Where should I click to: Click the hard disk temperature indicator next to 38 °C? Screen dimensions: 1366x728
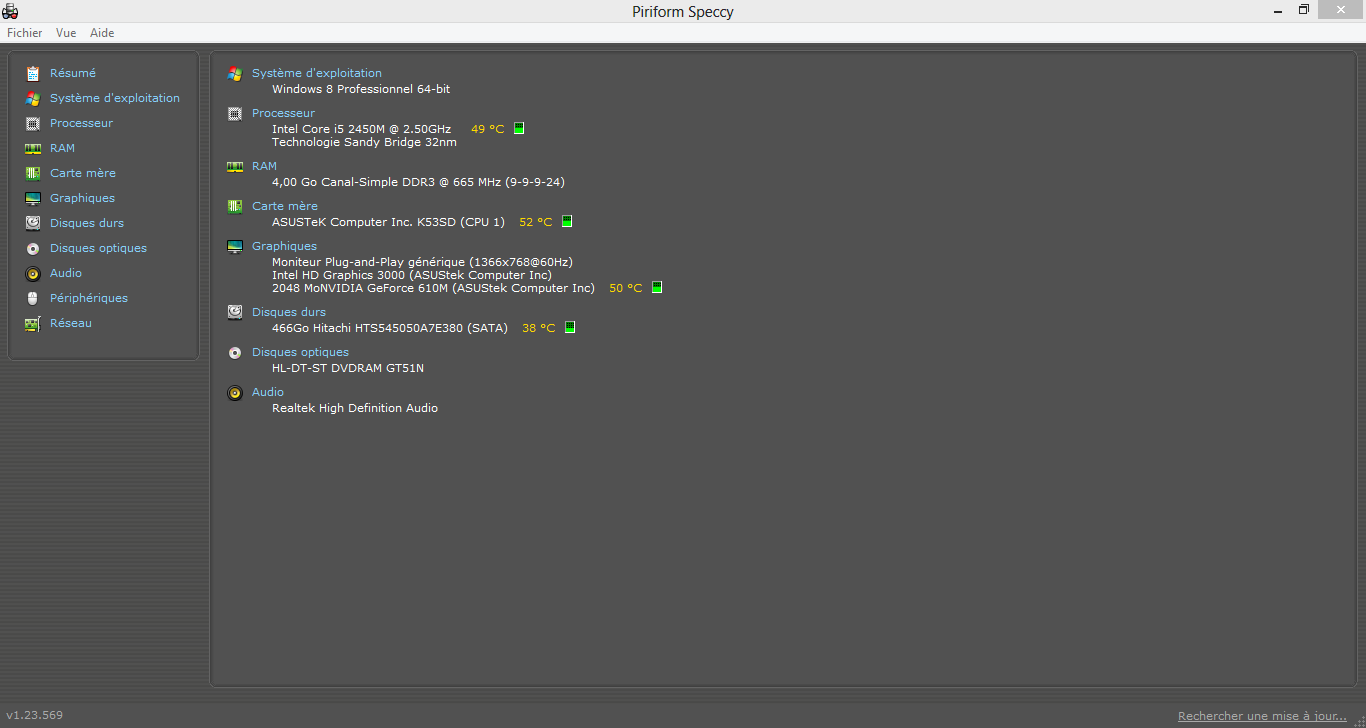570,327
